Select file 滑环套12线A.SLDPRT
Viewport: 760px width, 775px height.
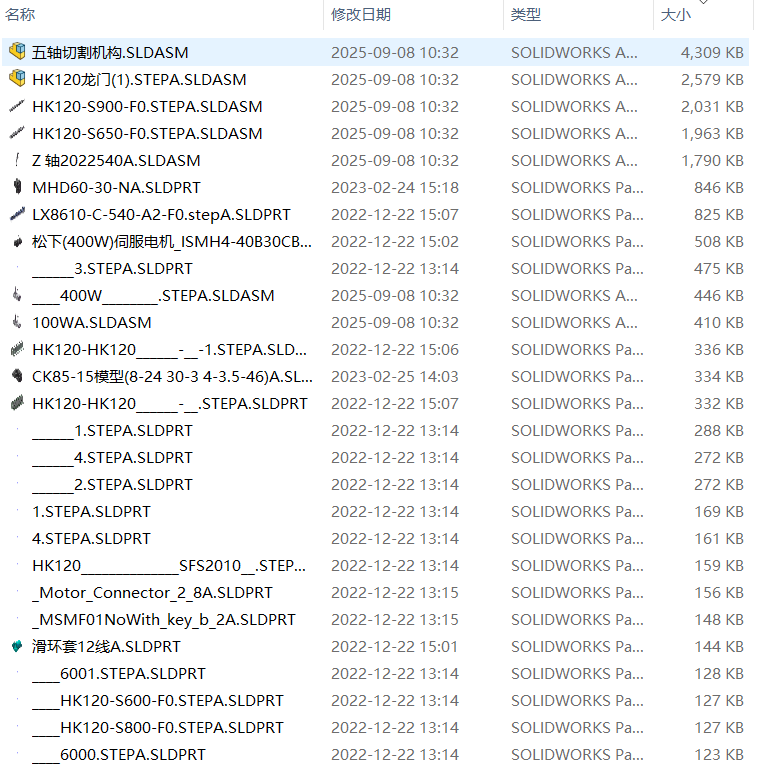click(x=106, y=646)
